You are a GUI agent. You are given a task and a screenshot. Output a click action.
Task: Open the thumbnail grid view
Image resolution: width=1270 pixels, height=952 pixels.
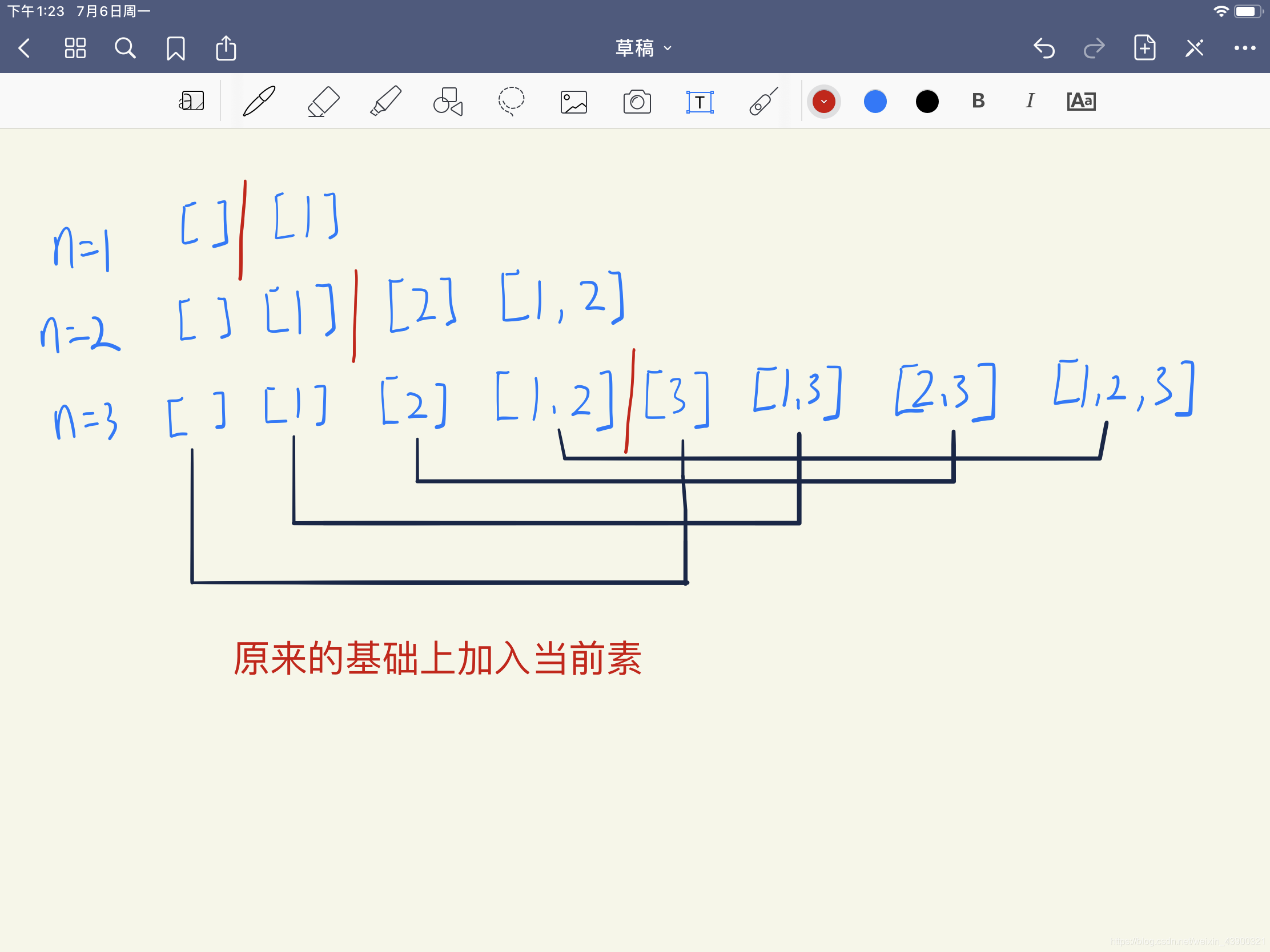(75, 48)
